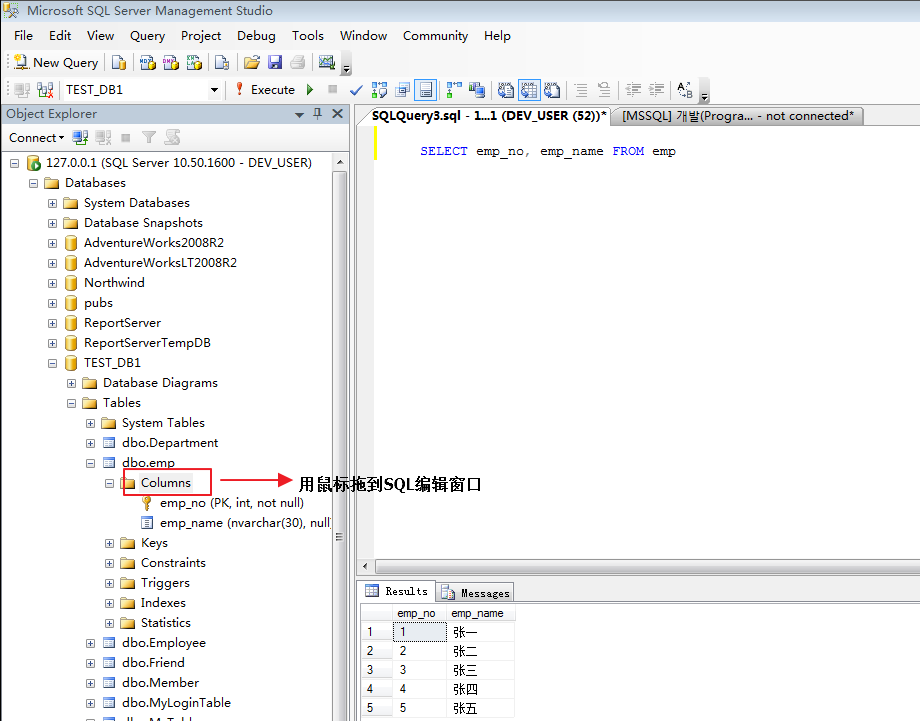Expand the System Databases folder
This screenshot has height=721, width=920.
click(52, 204)
